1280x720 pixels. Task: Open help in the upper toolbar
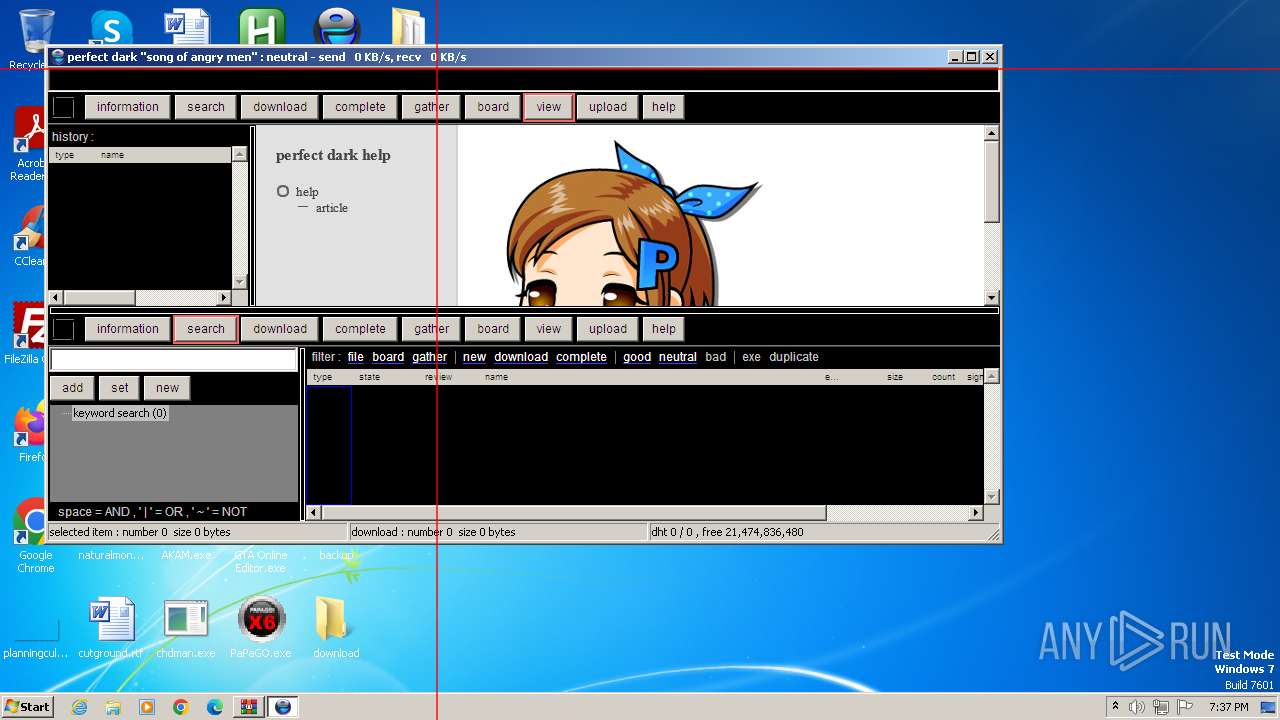pos(664,107)
